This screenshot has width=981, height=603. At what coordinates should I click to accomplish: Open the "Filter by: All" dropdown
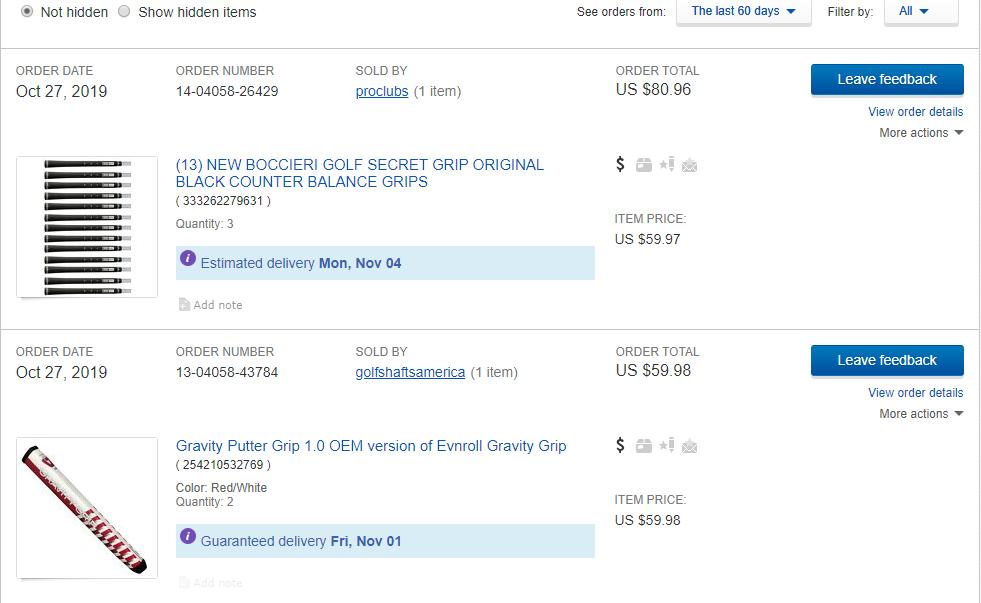(x=920, y=12)
